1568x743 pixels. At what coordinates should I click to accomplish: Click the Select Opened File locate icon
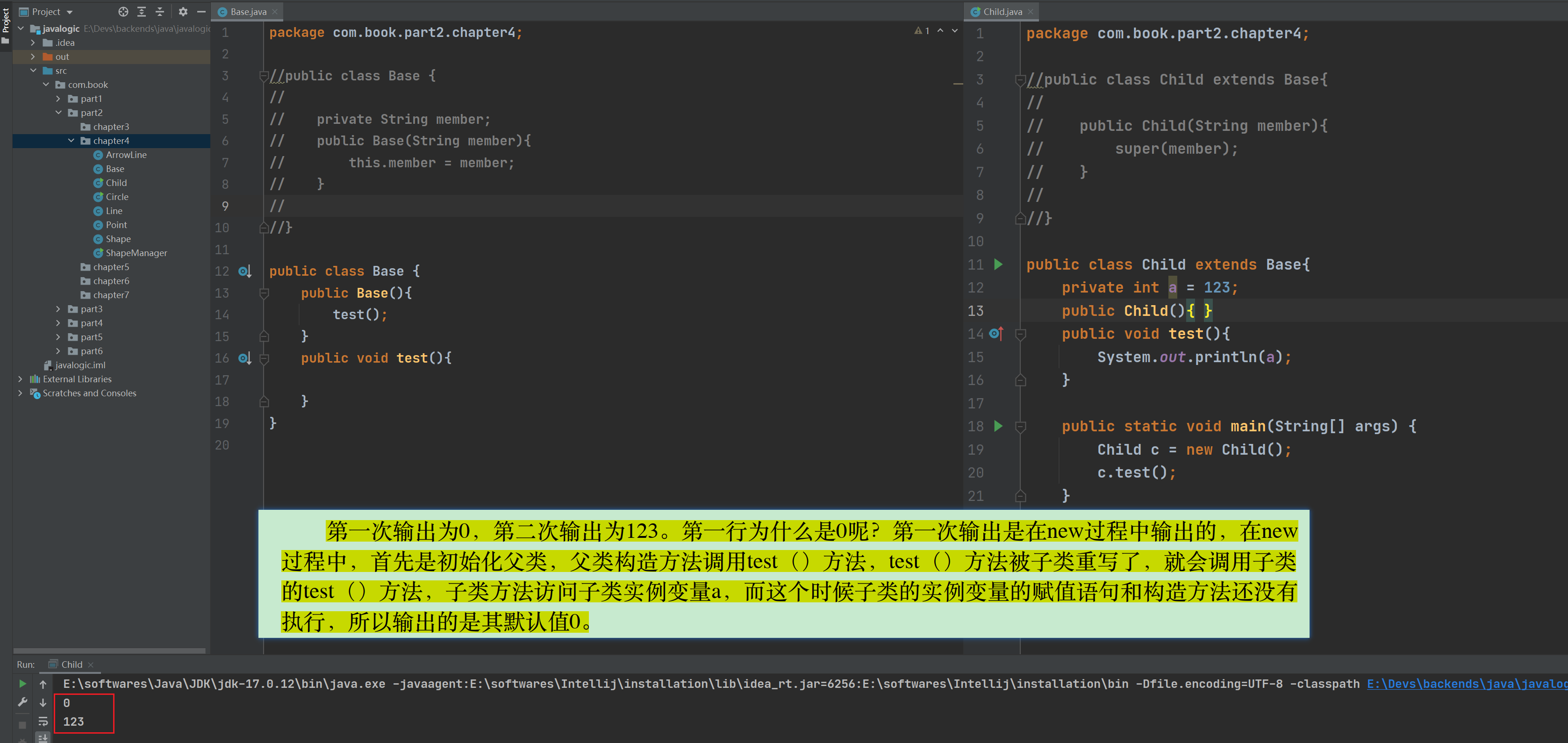tap(123, 12)
